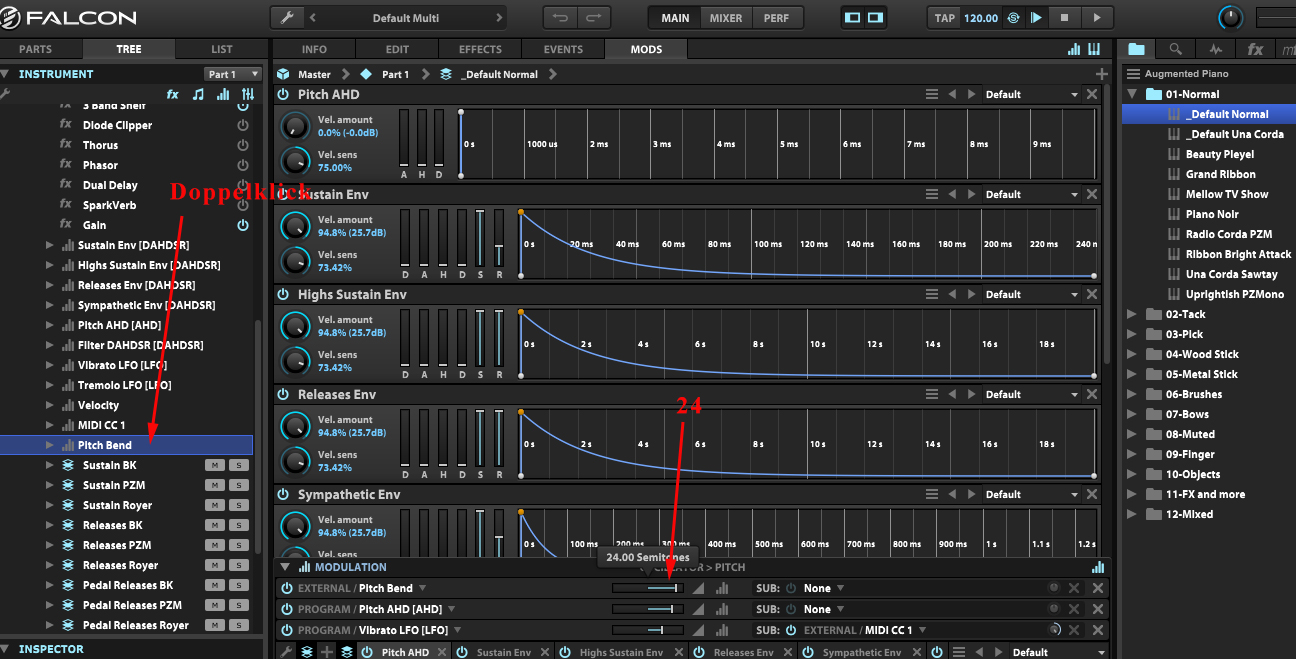Open Pitch AHD preset Default dropdown
The image size is (1296, 659).
[1031, 94]
